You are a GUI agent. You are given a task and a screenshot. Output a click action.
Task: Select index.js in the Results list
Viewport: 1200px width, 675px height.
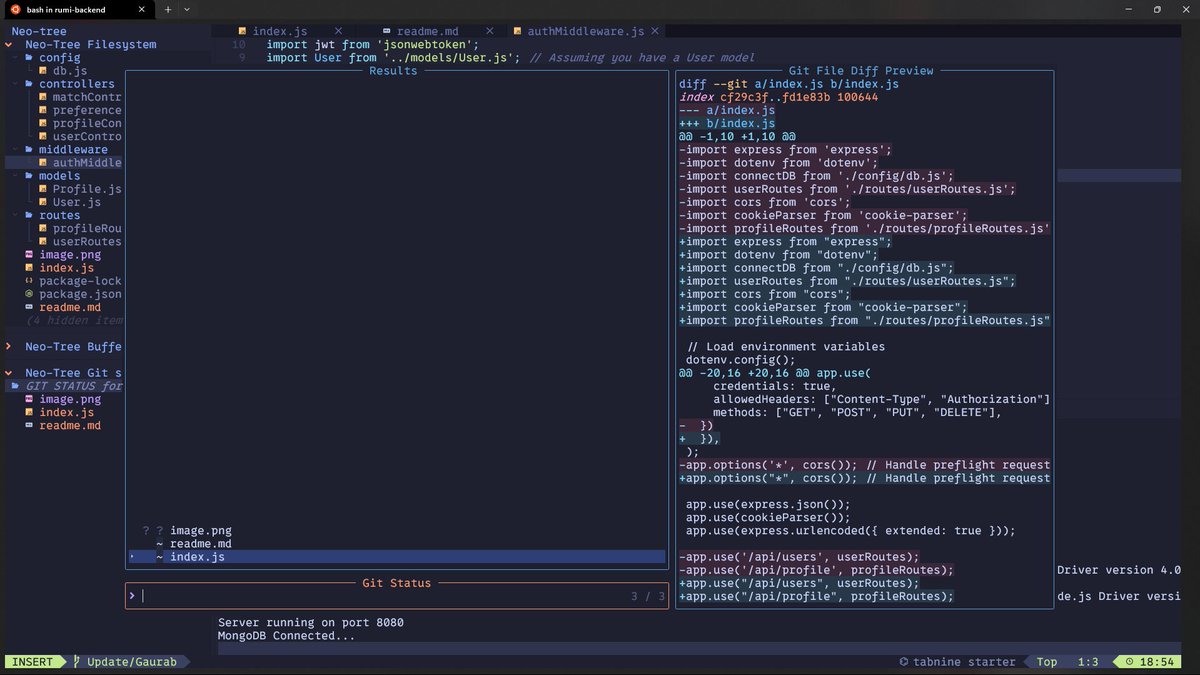[x=397, y=557]
